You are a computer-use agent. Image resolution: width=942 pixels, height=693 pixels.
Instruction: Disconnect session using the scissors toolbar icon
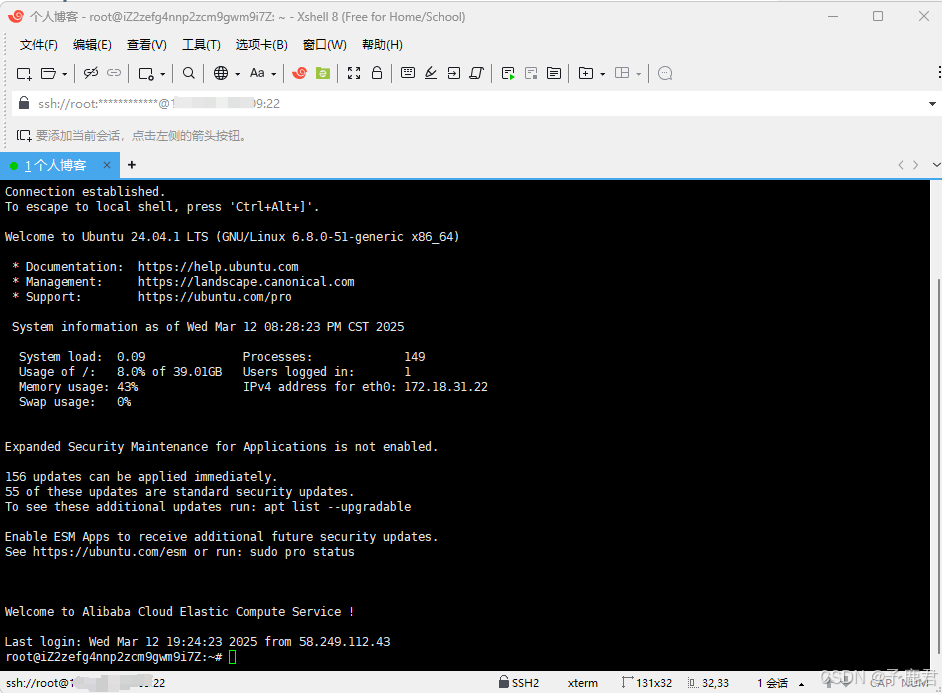tap(90, 73)
